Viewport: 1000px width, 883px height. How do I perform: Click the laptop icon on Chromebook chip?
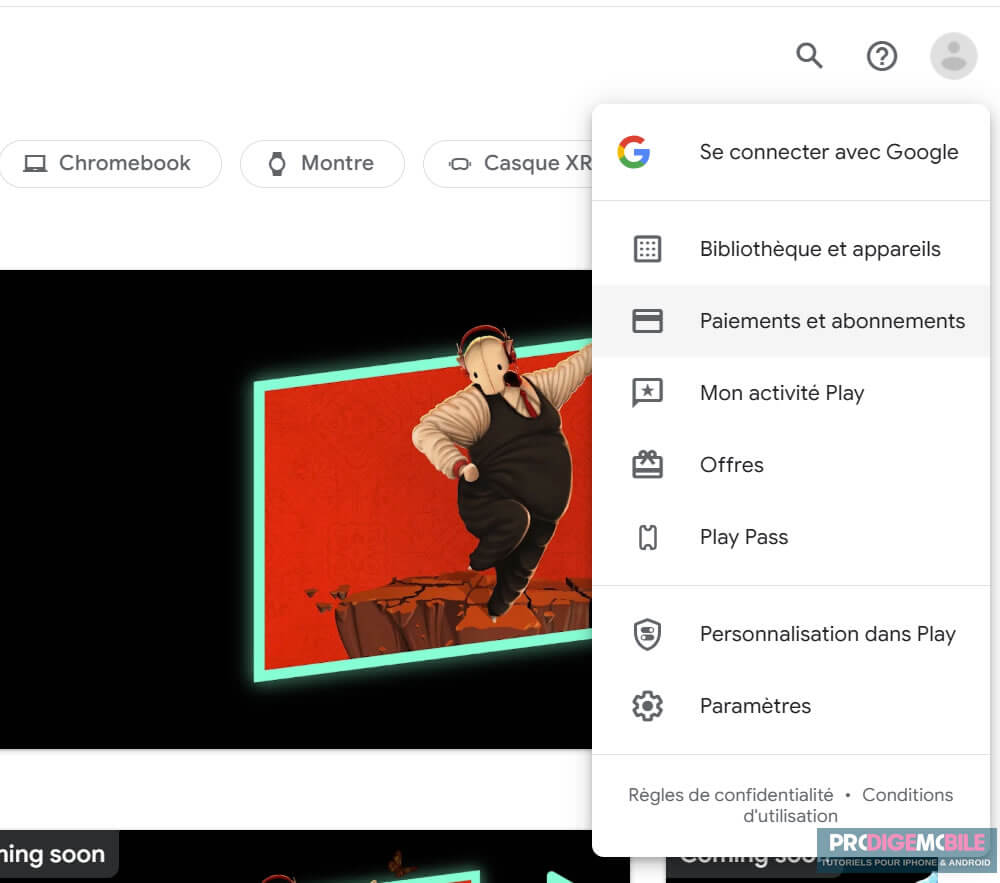[35, 163]
